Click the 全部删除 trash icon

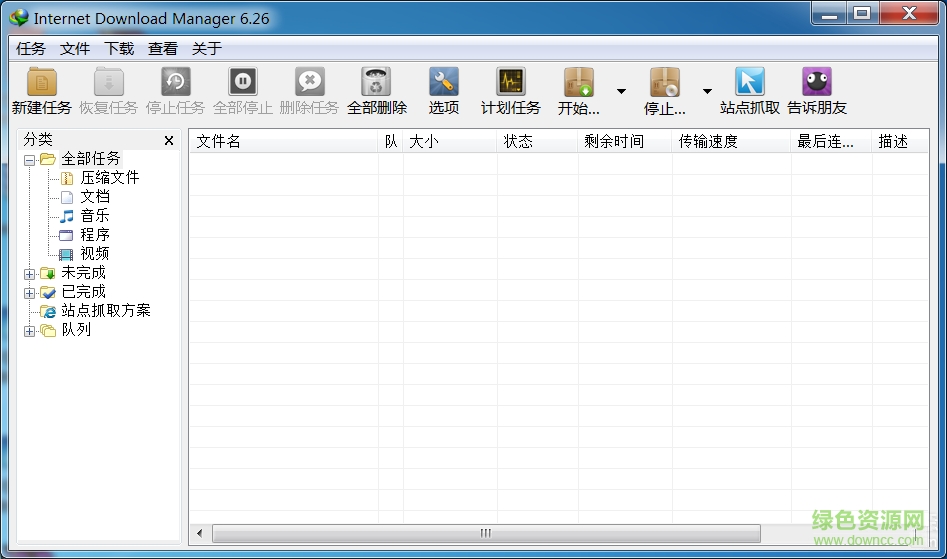(376, 82)
